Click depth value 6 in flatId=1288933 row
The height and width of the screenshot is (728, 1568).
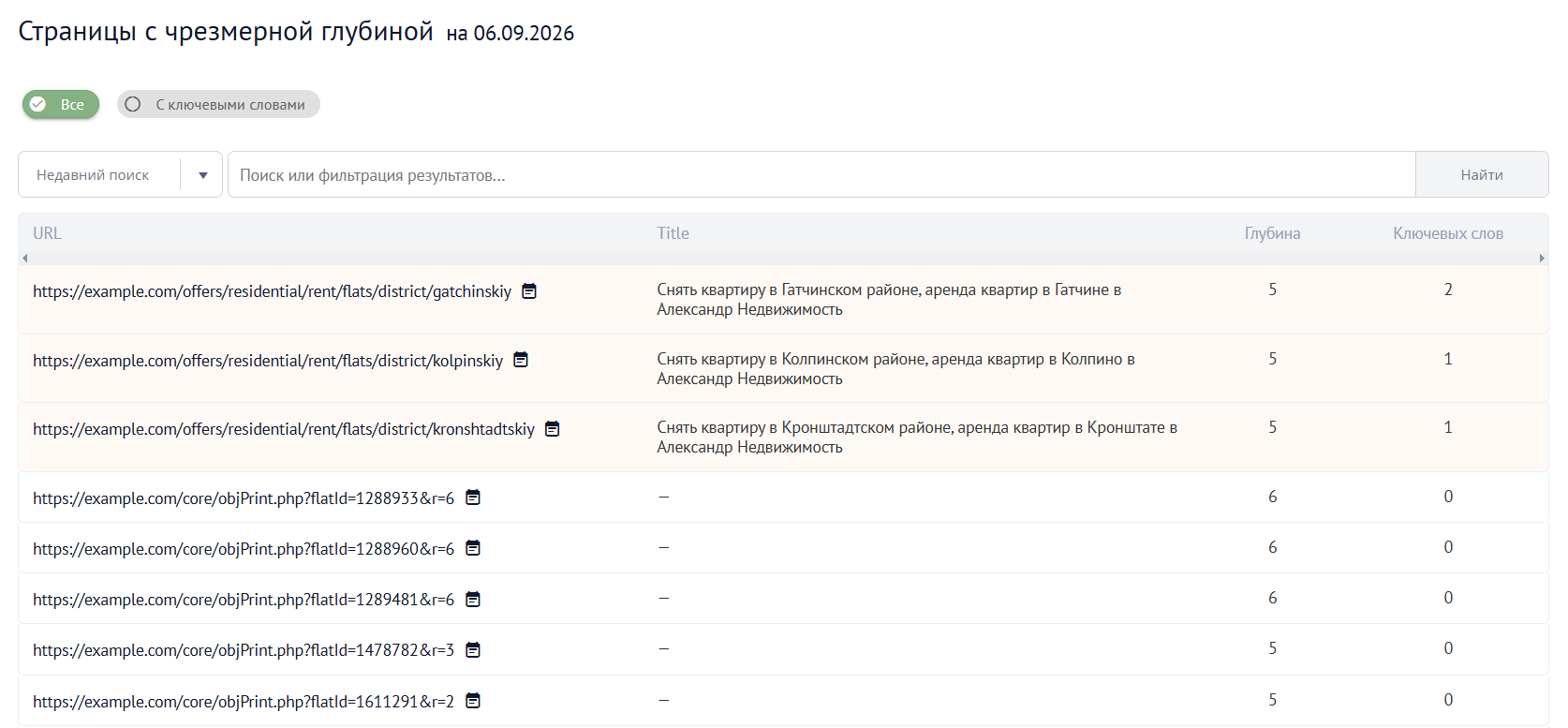[x=1272, y=497]
